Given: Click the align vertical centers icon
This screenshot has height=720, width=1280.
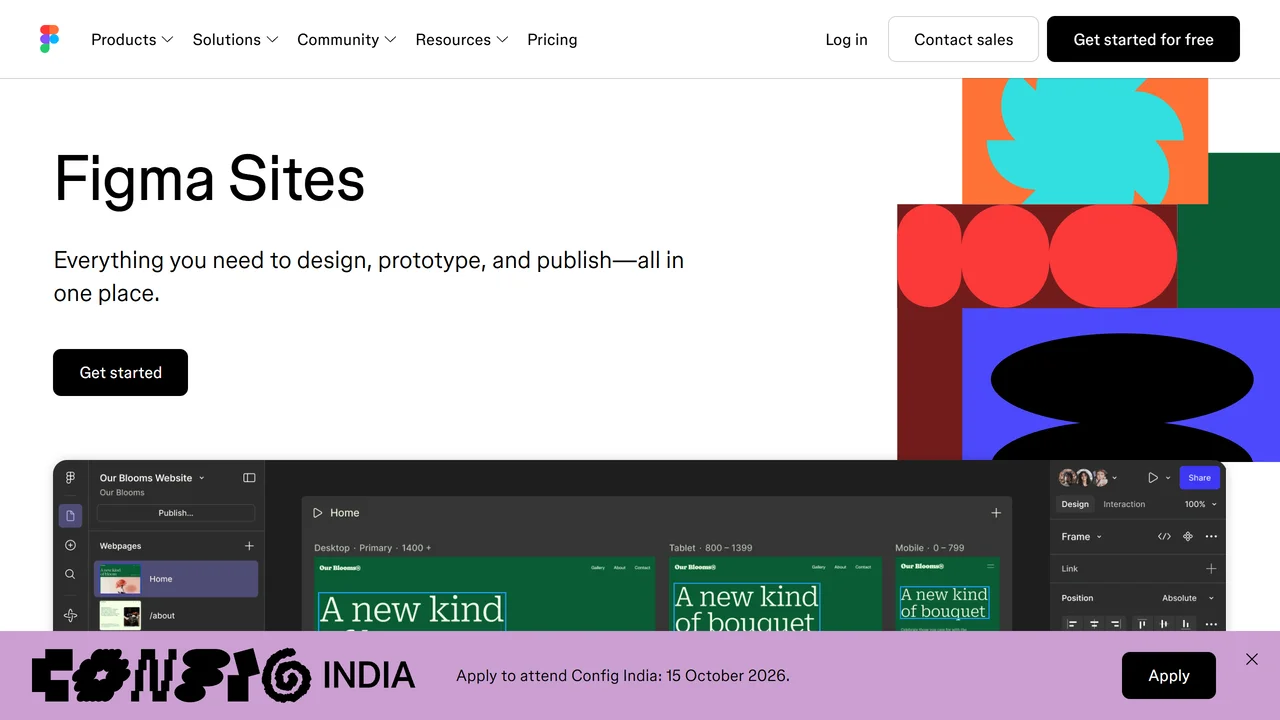Looking at the screenshot, I should click(x=1164, y=624).
